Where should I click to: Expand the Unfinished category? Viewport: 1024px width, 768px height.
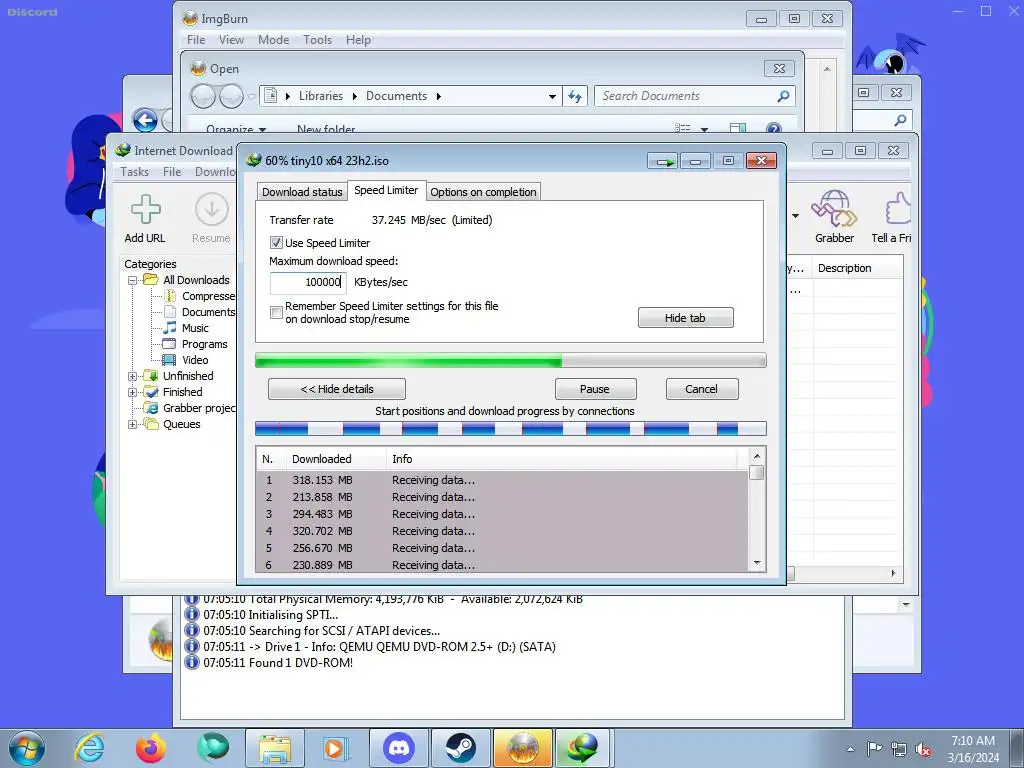(133, 376)
